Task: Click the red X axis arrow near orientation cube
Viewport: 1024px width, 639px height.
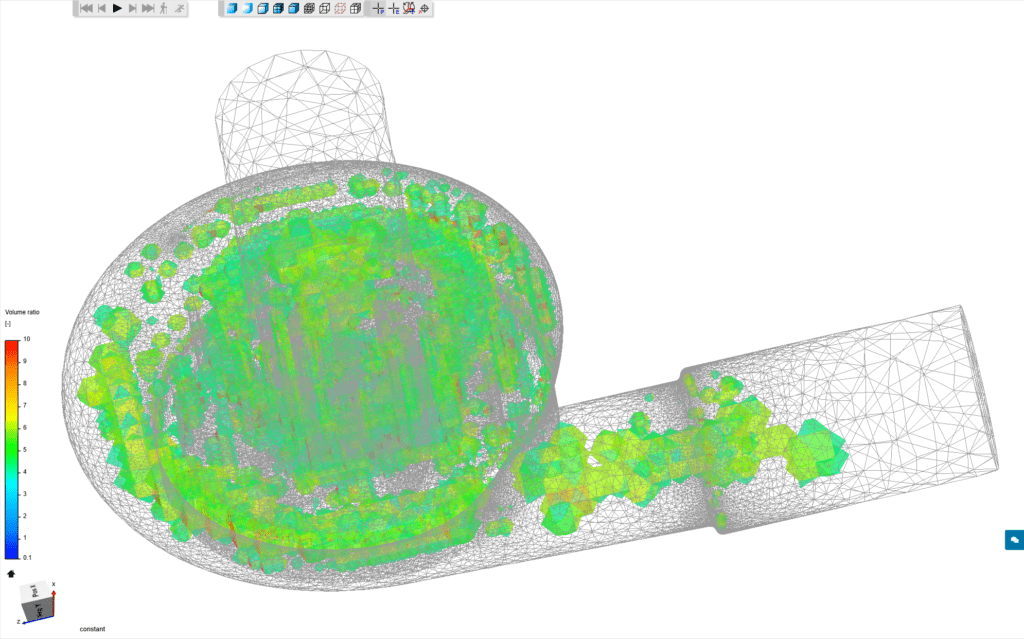Action: pos(55,593)
